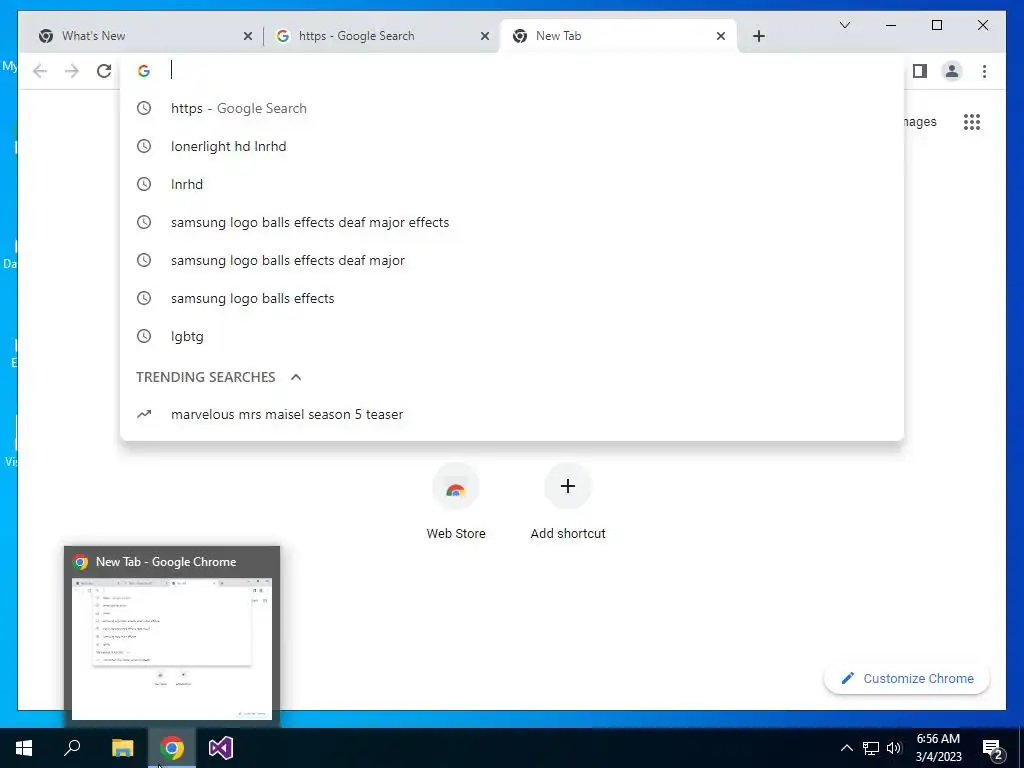Collapse the Trending Searches section
Image resolution: width=1024 pixels, height=768 pixels.
(296, 377)
